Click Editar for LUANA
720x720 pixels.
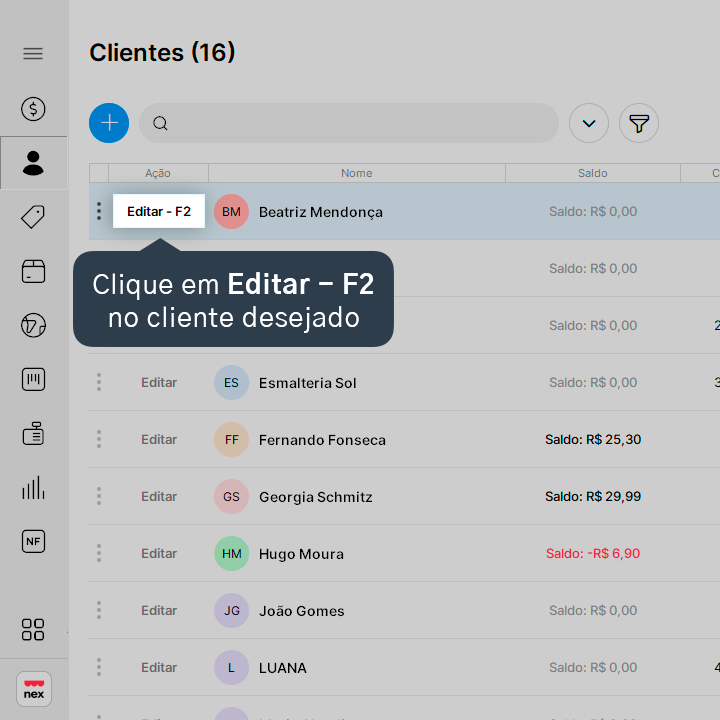coord(159,667)
